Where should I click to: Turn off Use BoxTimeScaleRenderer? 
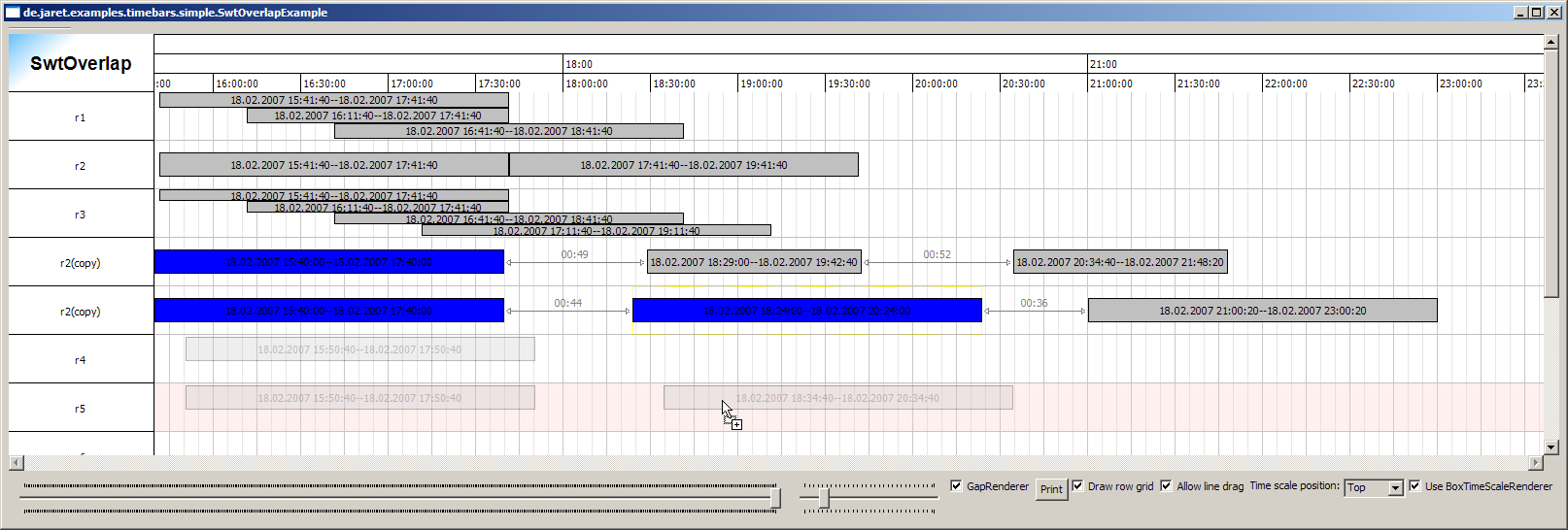[1415, 486]
